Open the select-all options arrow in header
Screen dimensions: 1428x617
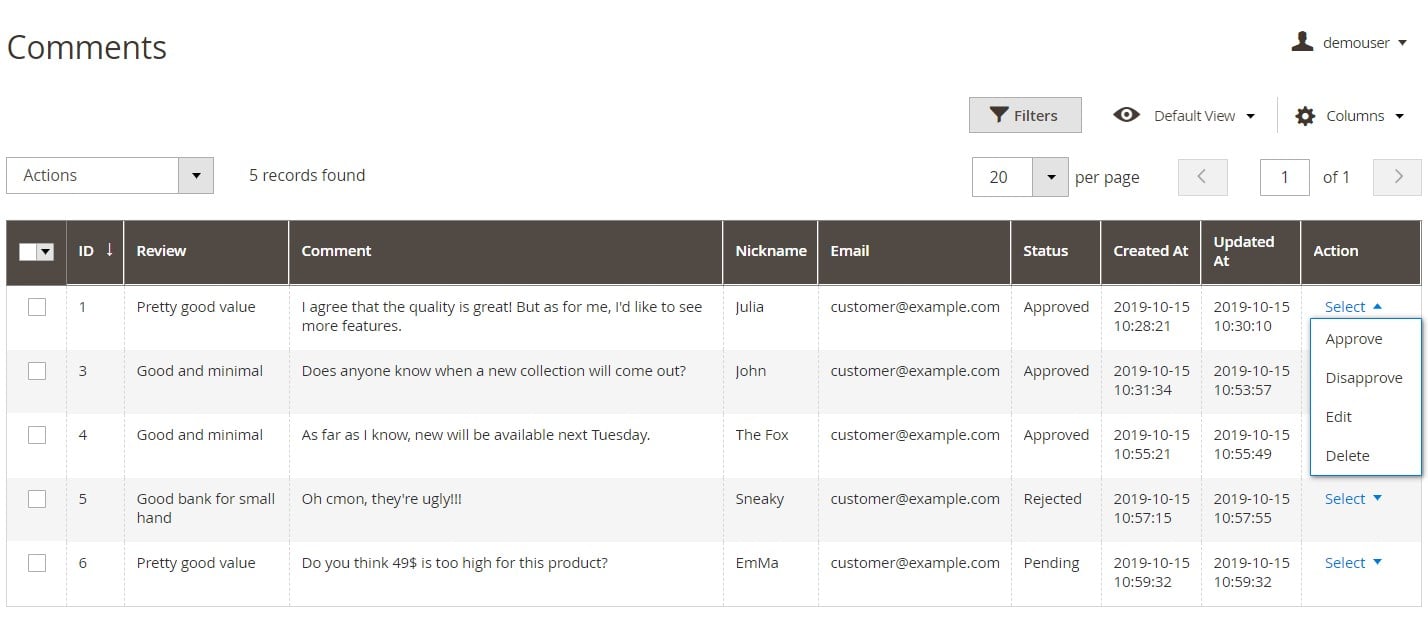click(45, 252)
